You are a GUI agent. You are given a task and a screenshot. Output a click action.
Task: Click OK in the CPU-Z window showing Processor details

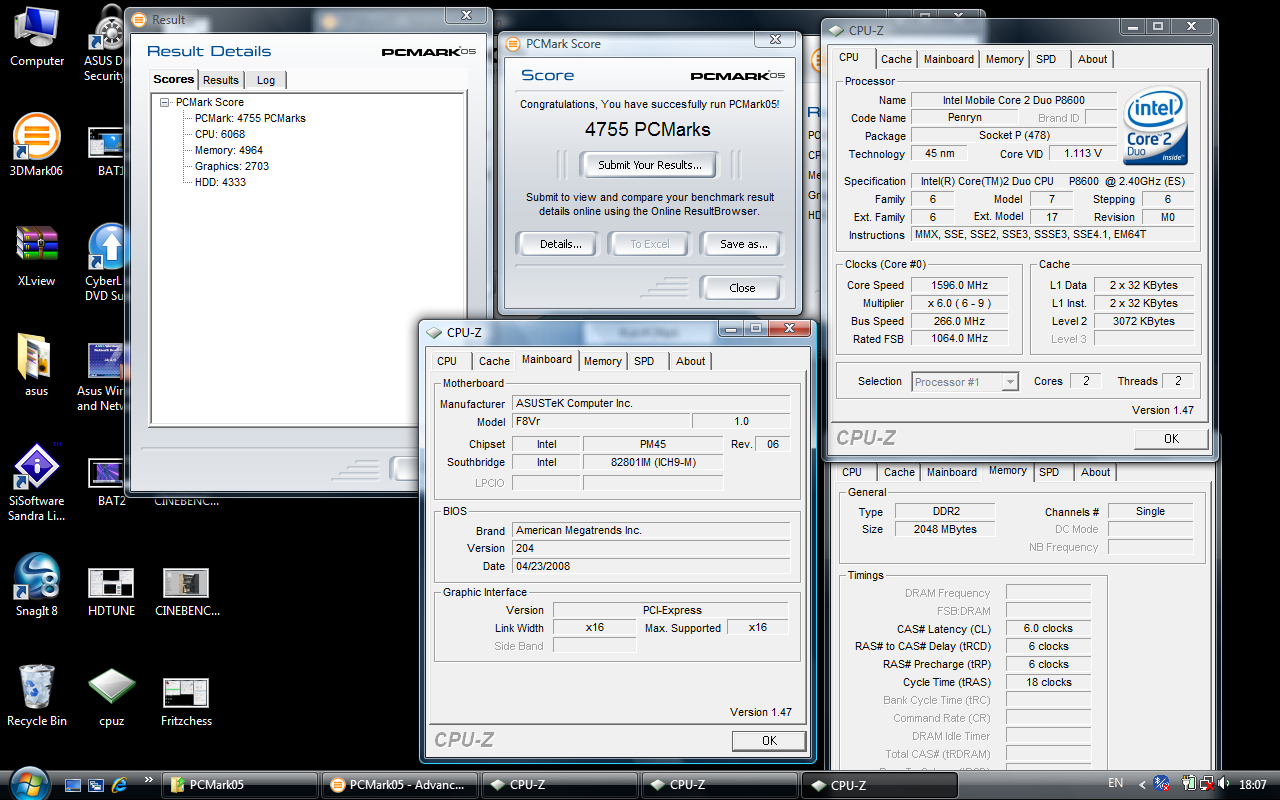[1171, 439]
